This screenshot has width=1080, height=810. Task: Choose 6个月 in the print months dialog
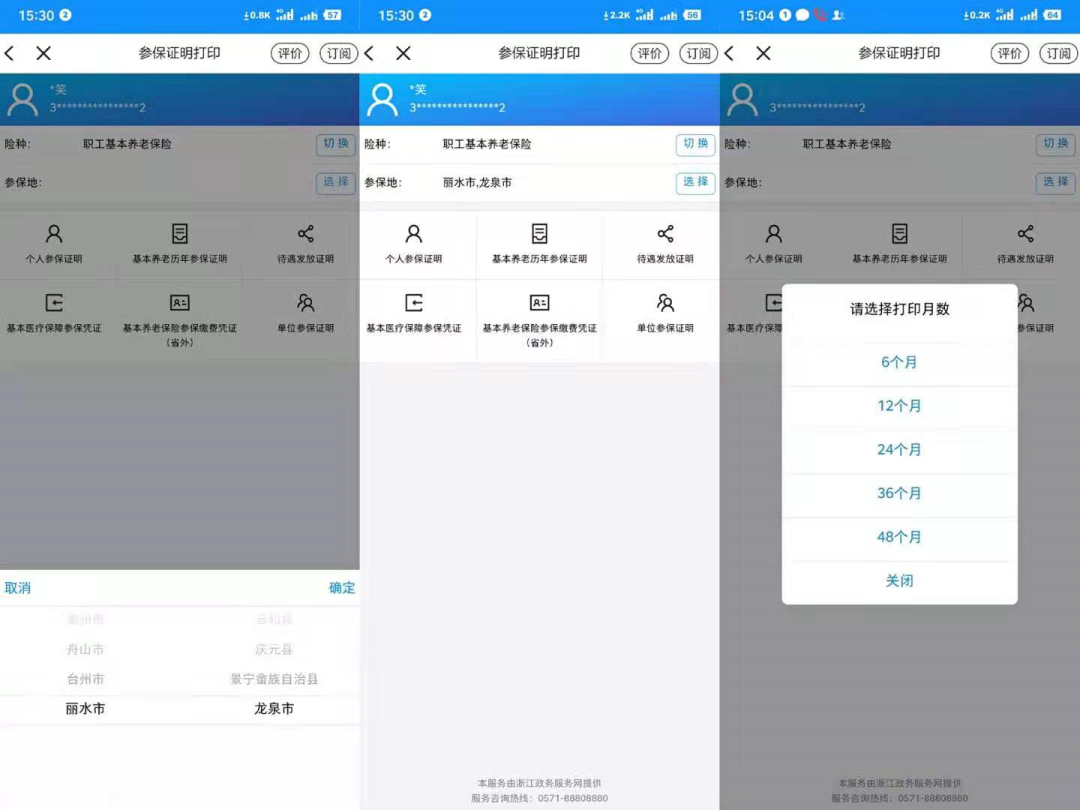pyautogui.click(x=899, y=363)
